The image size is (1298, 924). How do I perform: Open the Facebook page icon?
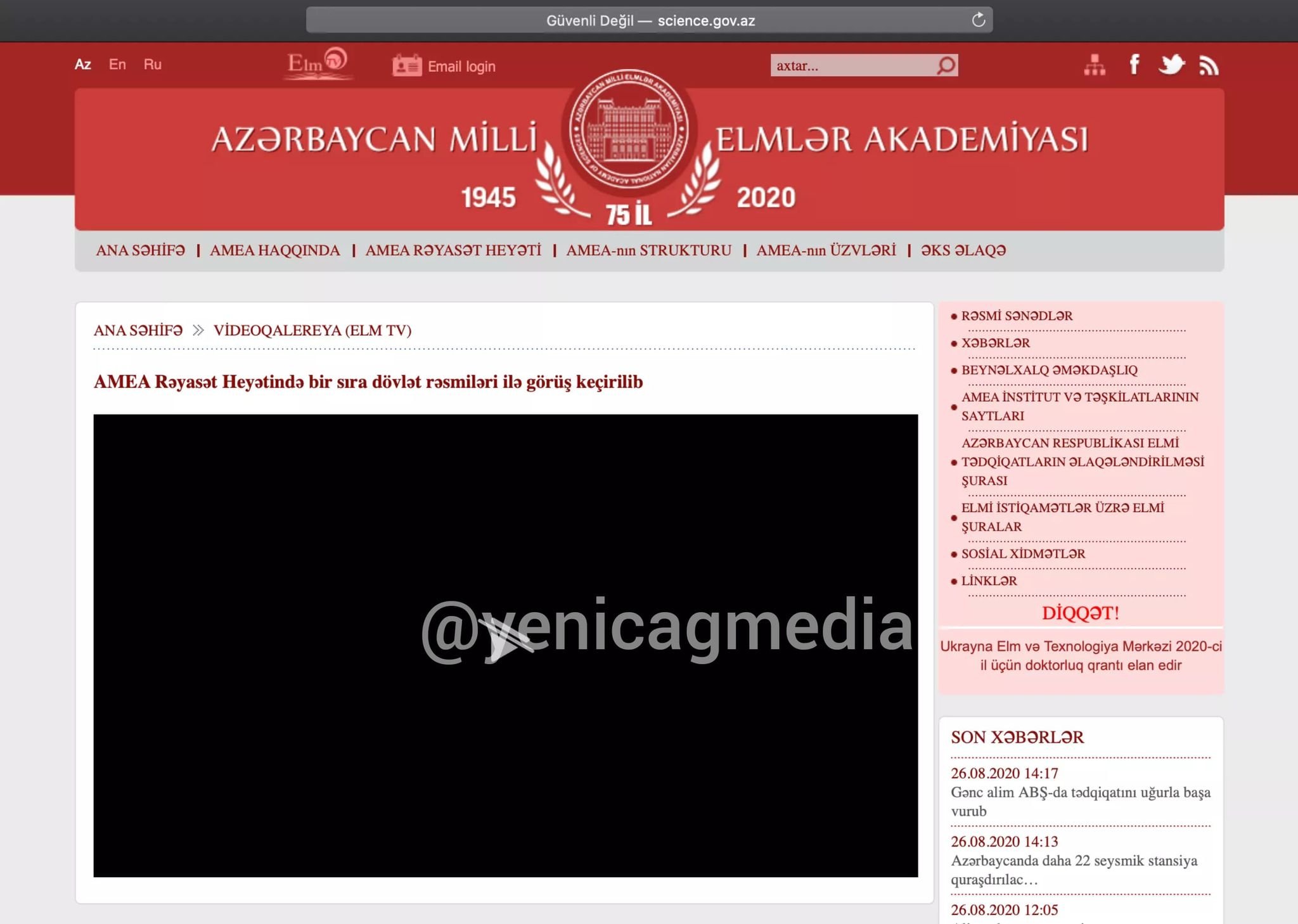click(1134, 64)
